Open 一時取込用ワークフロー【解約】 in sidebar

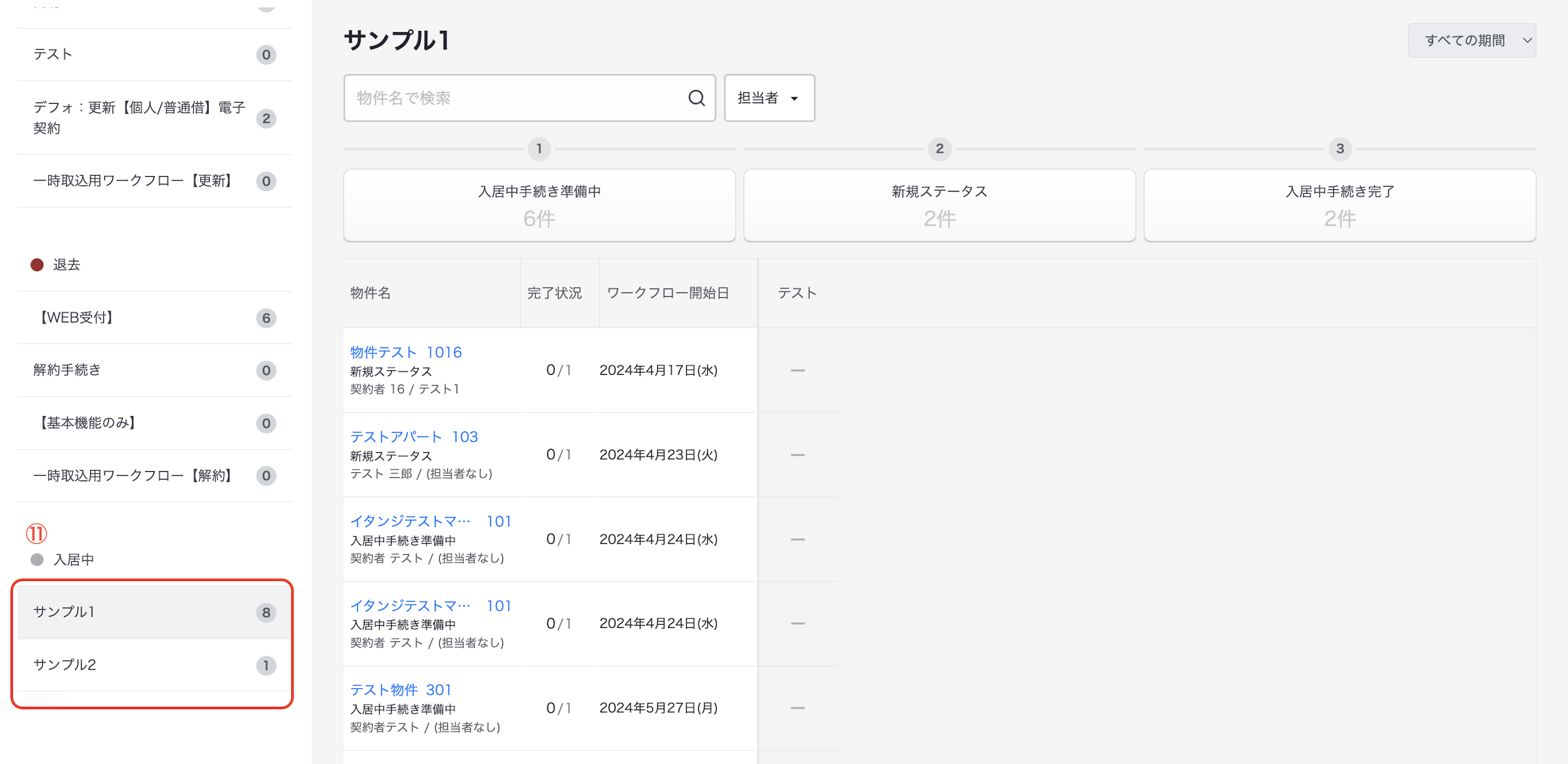click(x=154, y=475)
